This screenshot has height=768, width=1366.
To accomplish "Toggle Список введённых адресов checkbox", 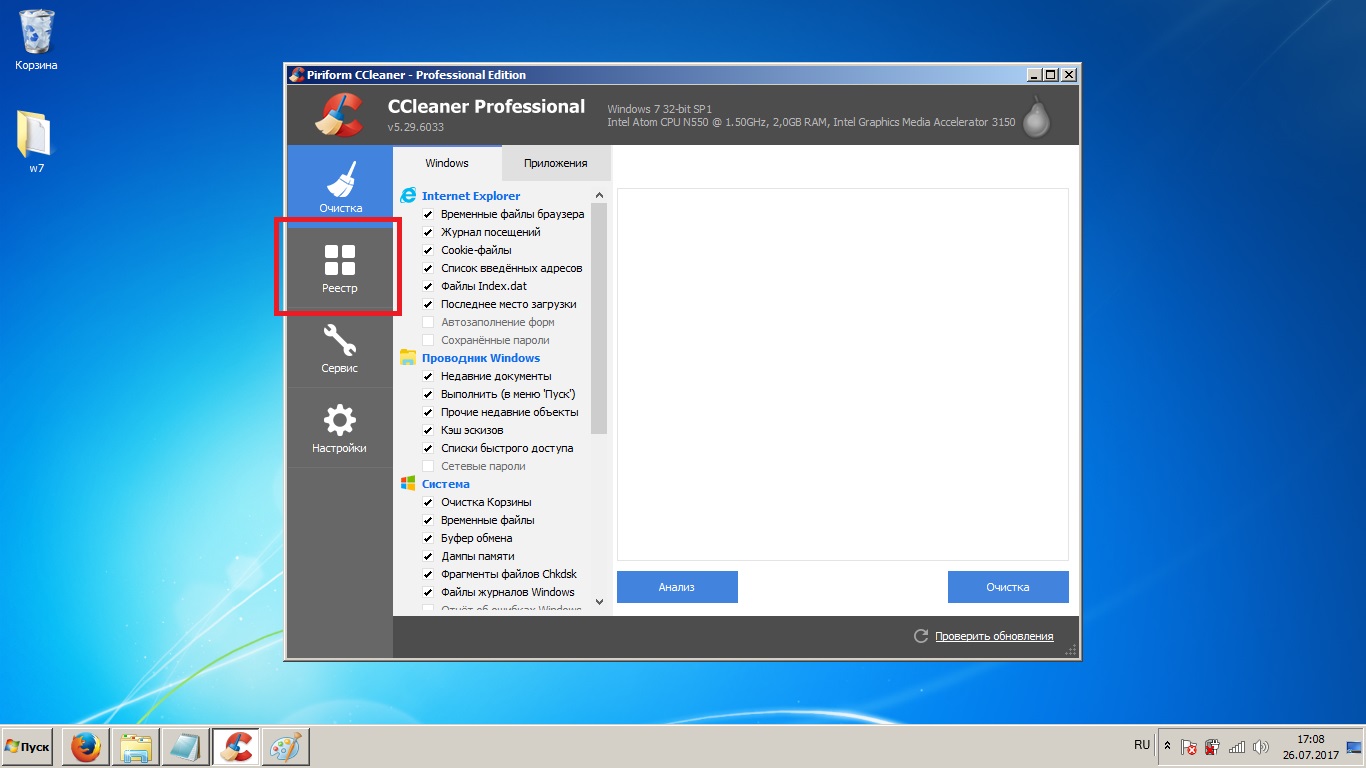I will [428, 268].
